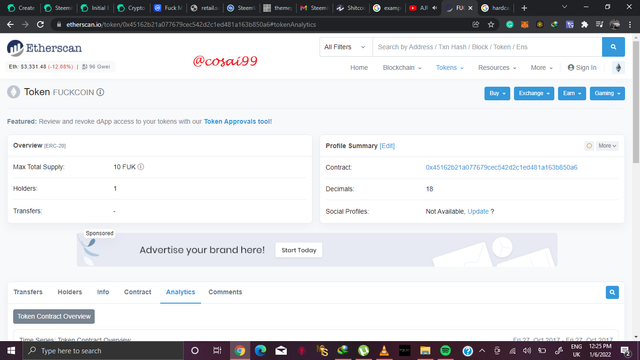640x360 pixels.
Task: Open the MetaMask fox extension
Action: tap(524, 24)
